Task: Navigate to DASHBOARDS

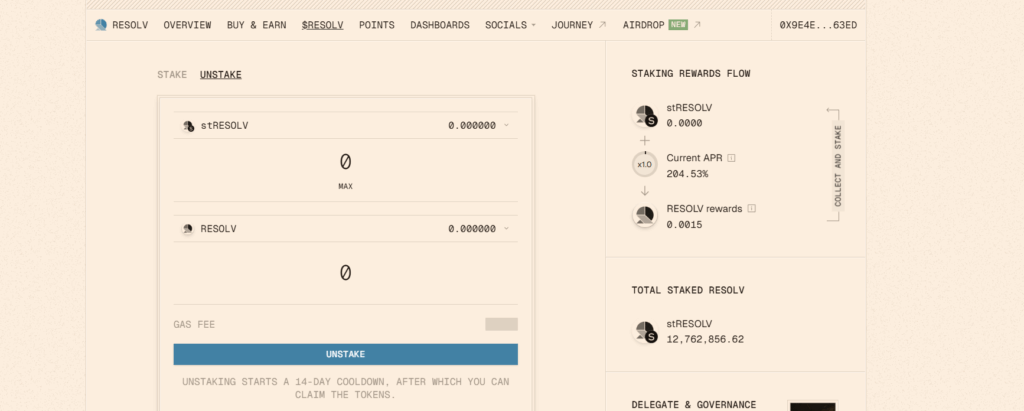Action: click(440, 25)
